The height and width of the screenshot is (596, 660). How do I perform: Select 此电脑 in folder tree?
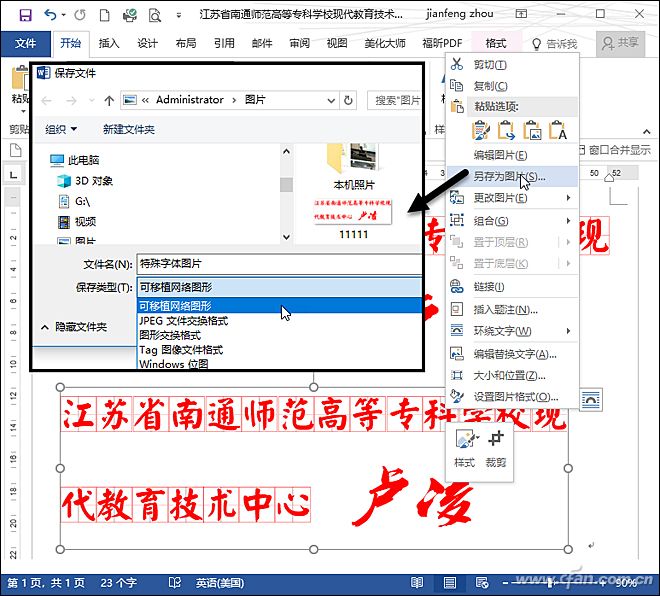point(75,160)
